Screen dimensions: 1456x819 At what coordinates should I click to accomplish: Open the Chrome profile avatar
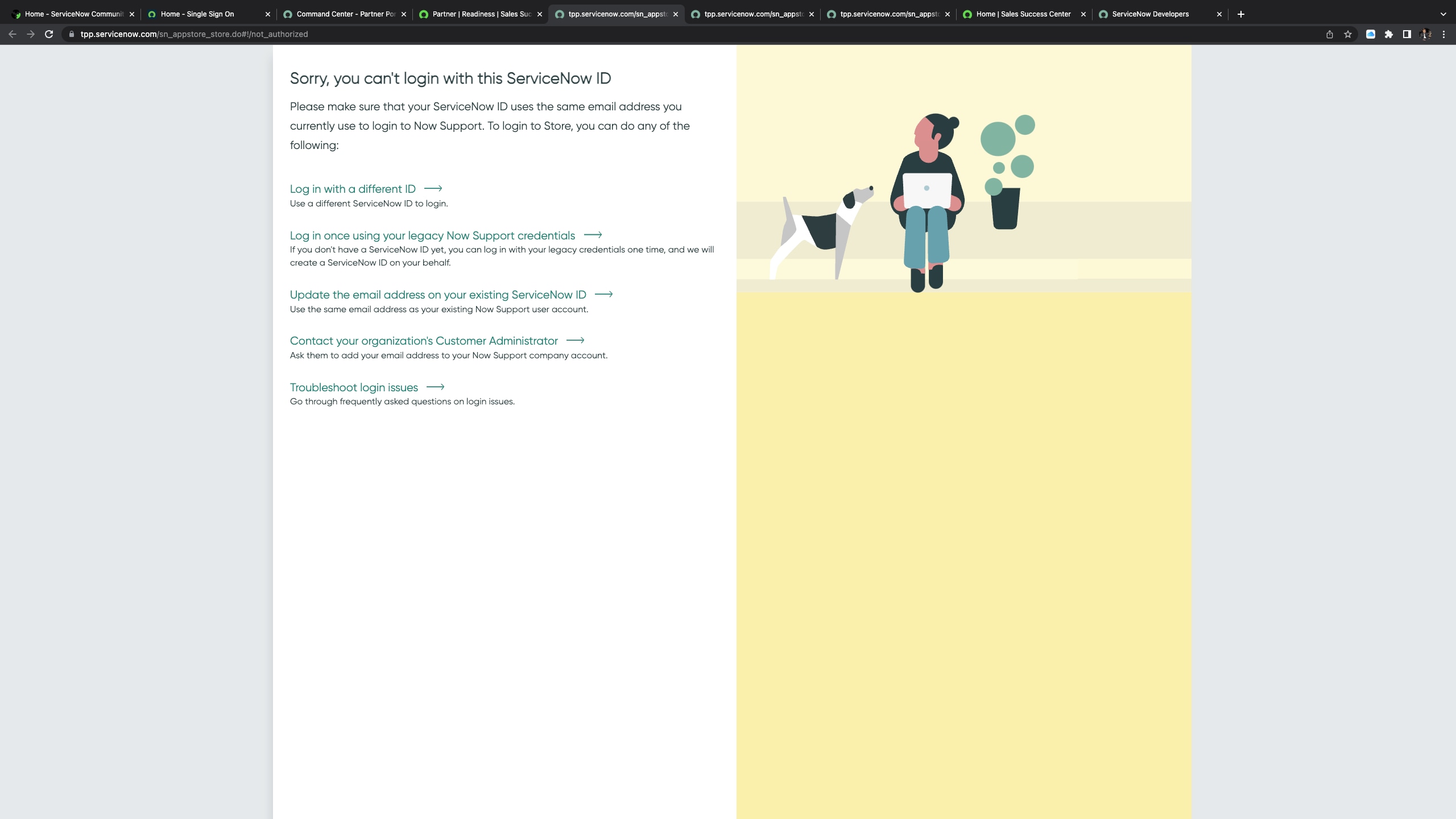click(x=1425, y=34)
